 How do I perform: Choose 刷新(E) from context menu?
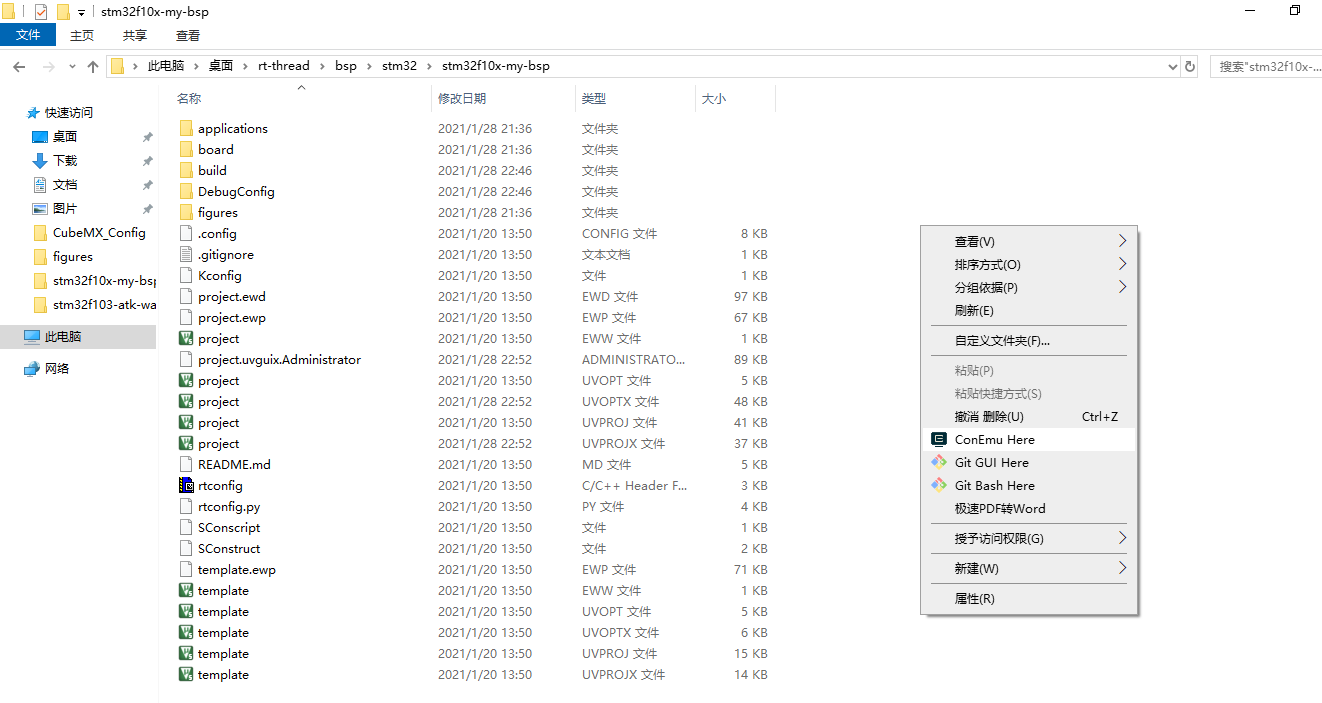tap(1029, 310)
